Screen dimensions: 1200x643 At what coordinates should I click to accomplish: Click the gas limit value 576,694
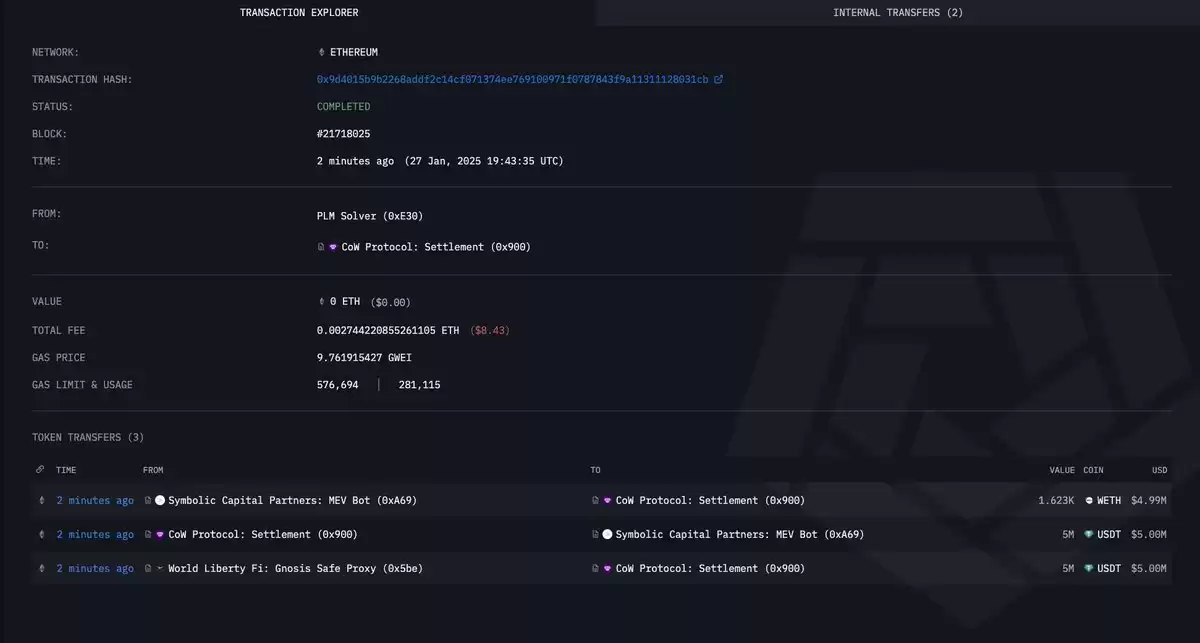click(338, 385)
